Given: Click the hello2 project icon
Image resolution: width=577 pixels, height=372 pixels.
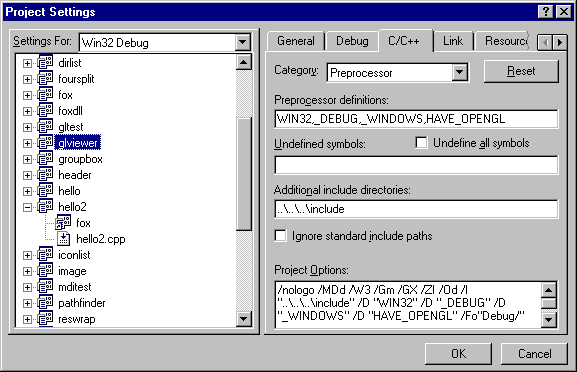Looking at the screenshot, I should 45,207.
